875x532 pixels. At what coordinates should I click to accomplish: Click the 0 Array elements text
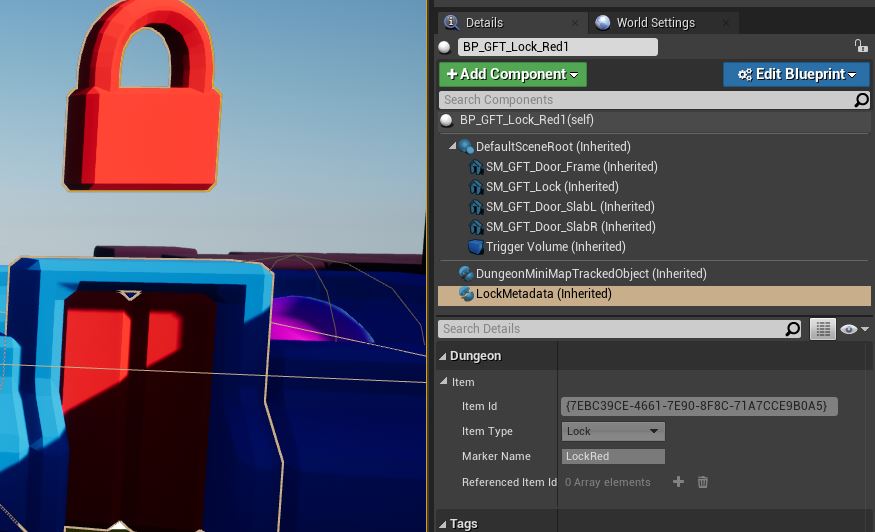(x=608, y=482)
